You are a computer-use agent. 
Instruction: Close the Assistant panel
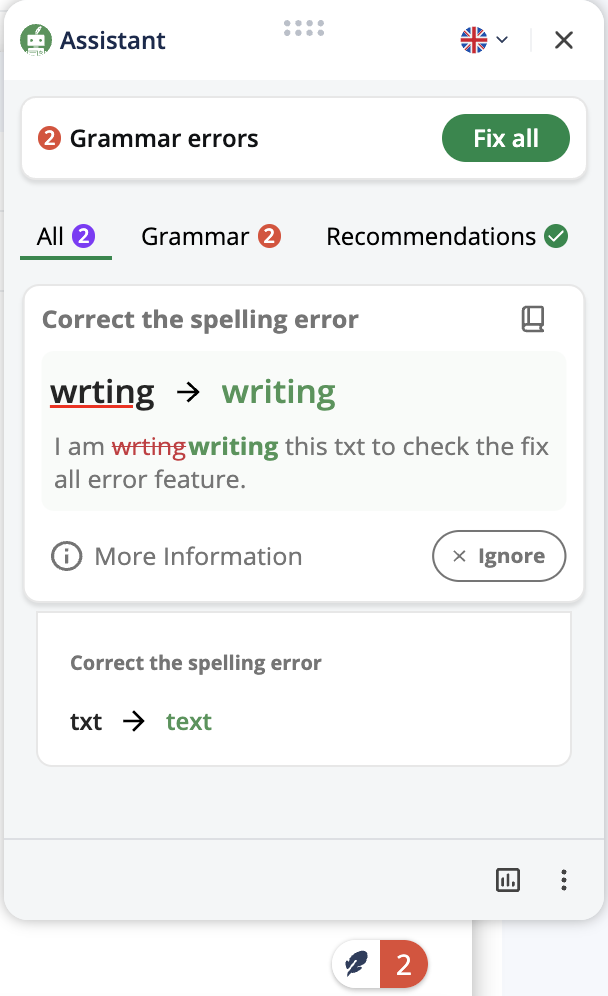pos(564,40)
